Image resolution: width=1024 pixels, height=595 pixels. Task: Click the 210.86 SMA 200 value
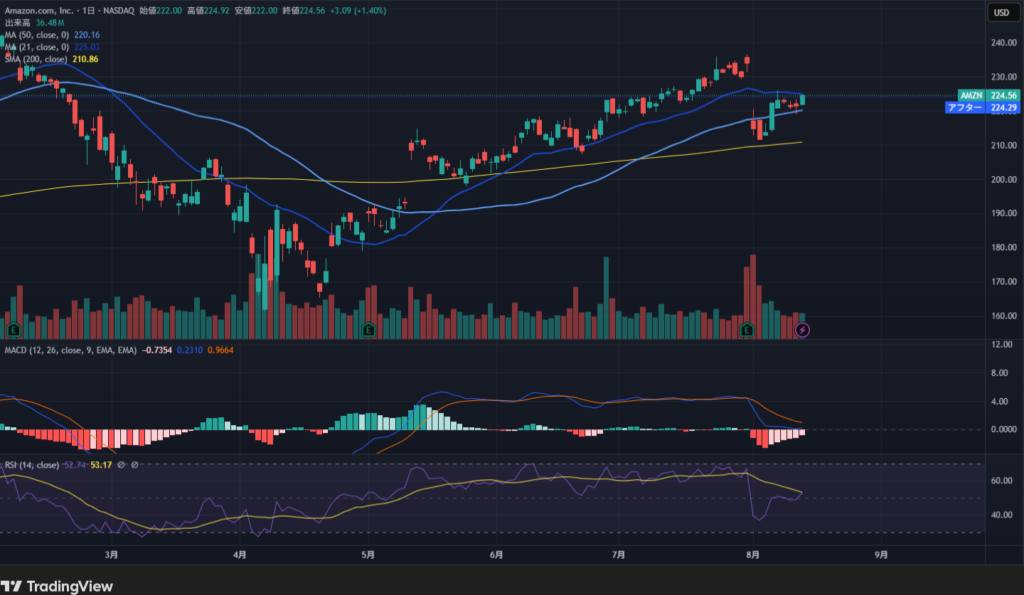coord(86,59)
